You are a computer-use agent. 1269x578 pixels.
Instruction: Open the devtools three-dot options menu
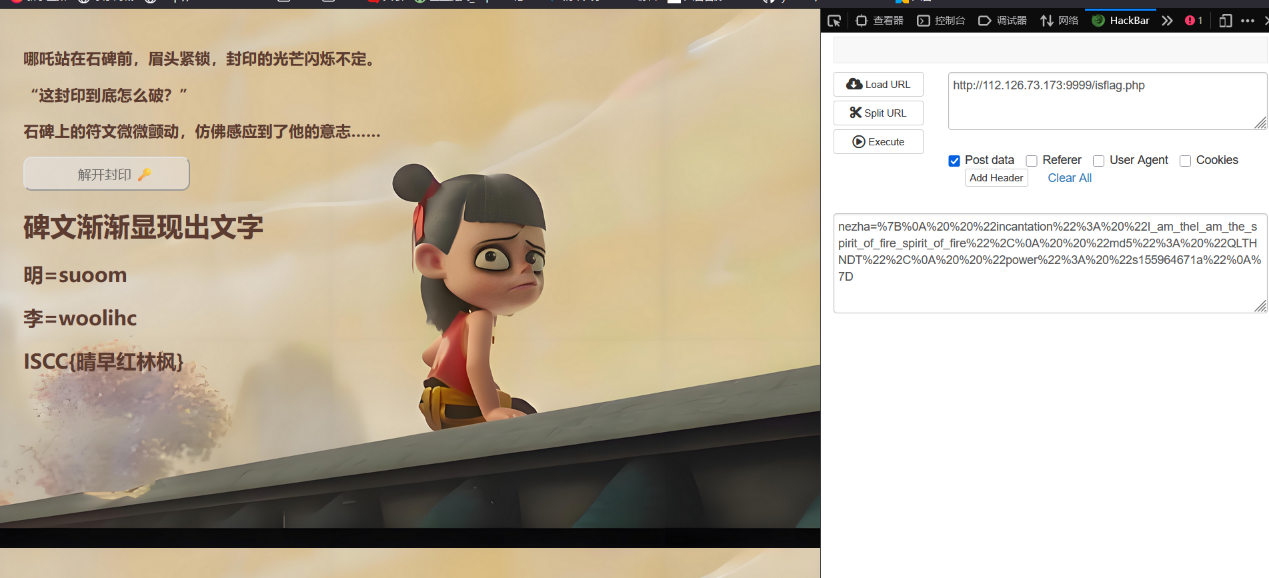pos(1247,20)
